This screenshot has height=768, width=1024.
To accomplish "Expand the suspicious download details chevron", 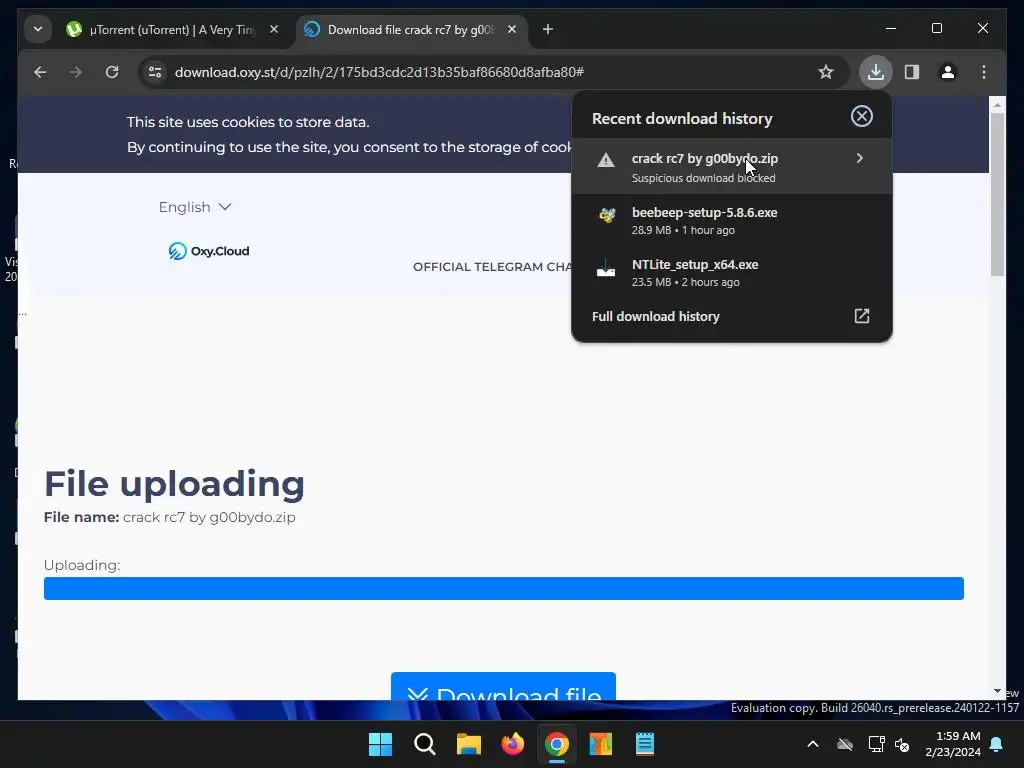I will [x=859, y=158].
